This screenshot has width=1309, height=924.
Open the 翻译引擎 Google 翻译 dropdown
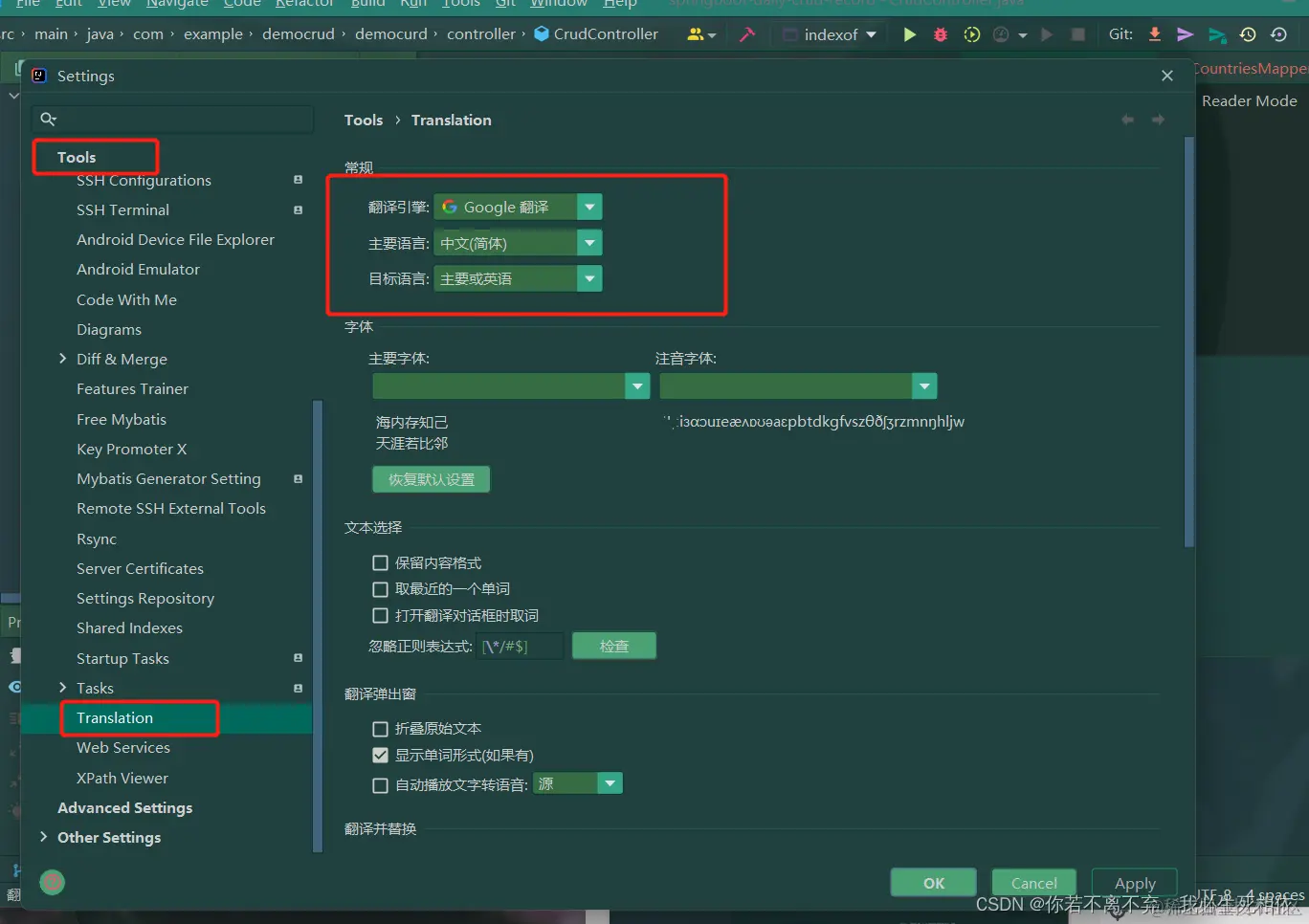click(x=518, y=207)
